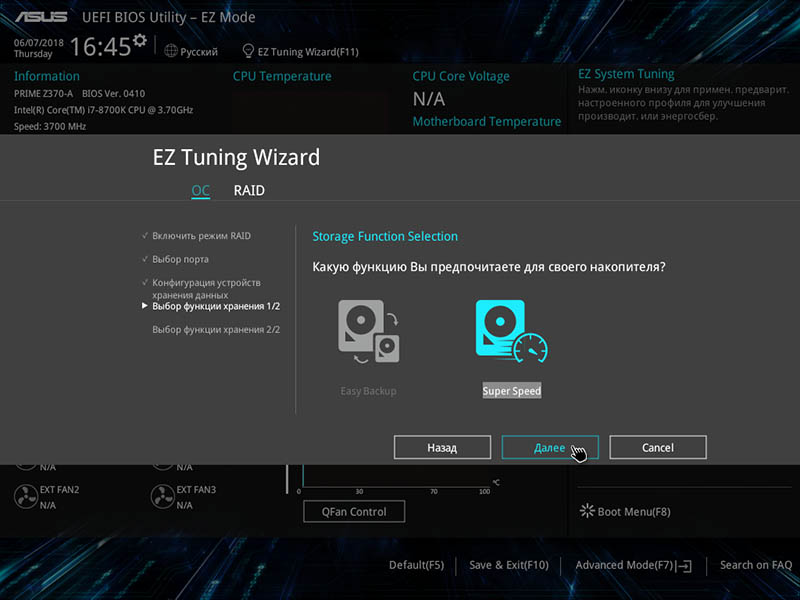Select the Easy Backup label

click(x=368, y=391)
